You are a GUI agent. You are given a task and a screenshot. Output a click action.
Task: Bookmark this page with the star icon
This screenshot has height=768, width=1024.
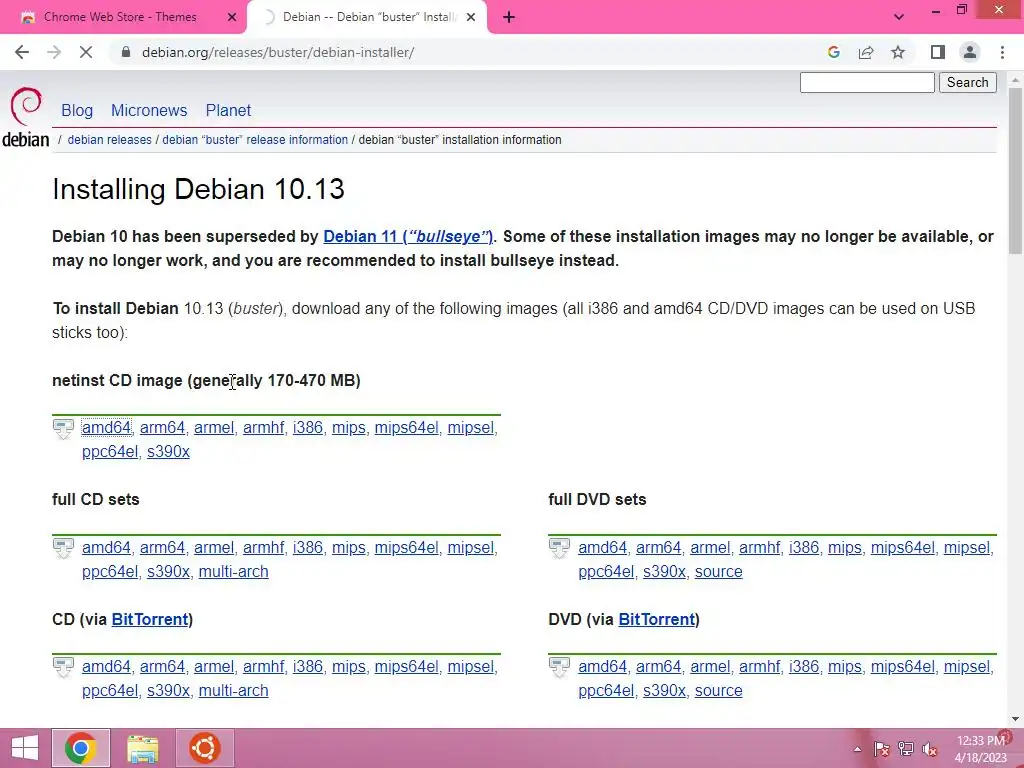(898, 52)
